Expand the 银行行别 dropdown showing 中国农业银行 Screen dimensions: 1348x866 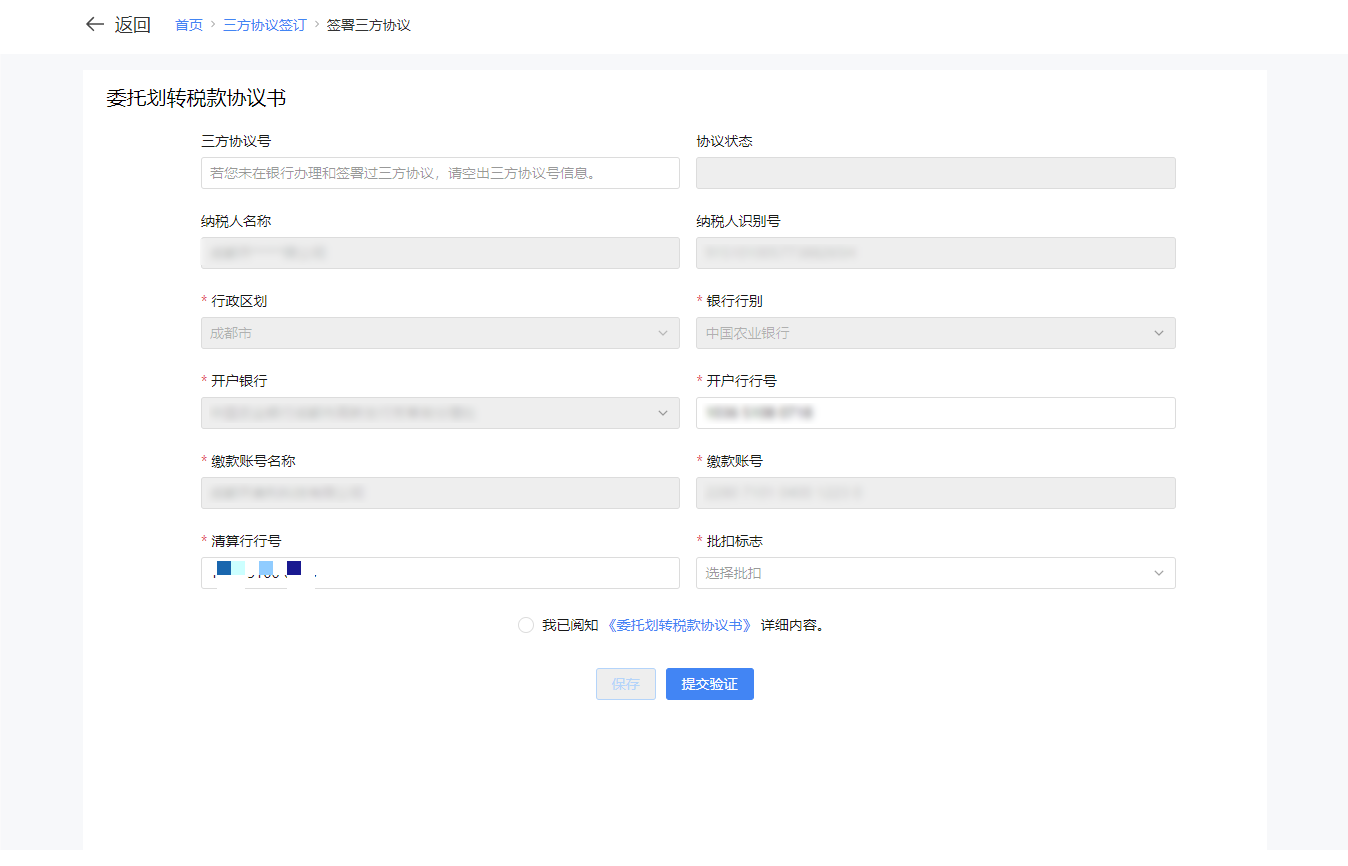[x=935, y=333]
